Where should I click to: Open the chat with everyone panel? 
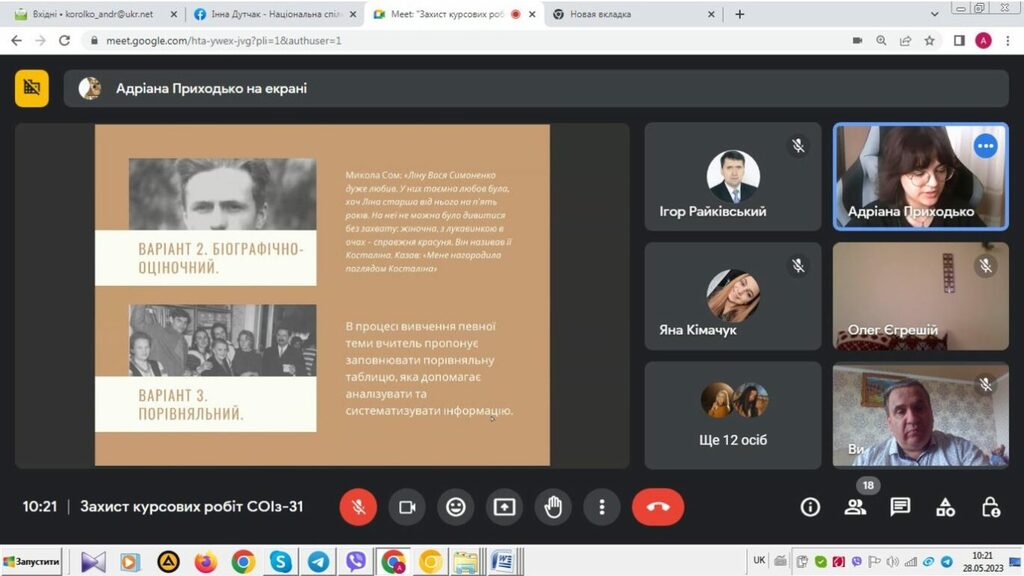(900, 507)
